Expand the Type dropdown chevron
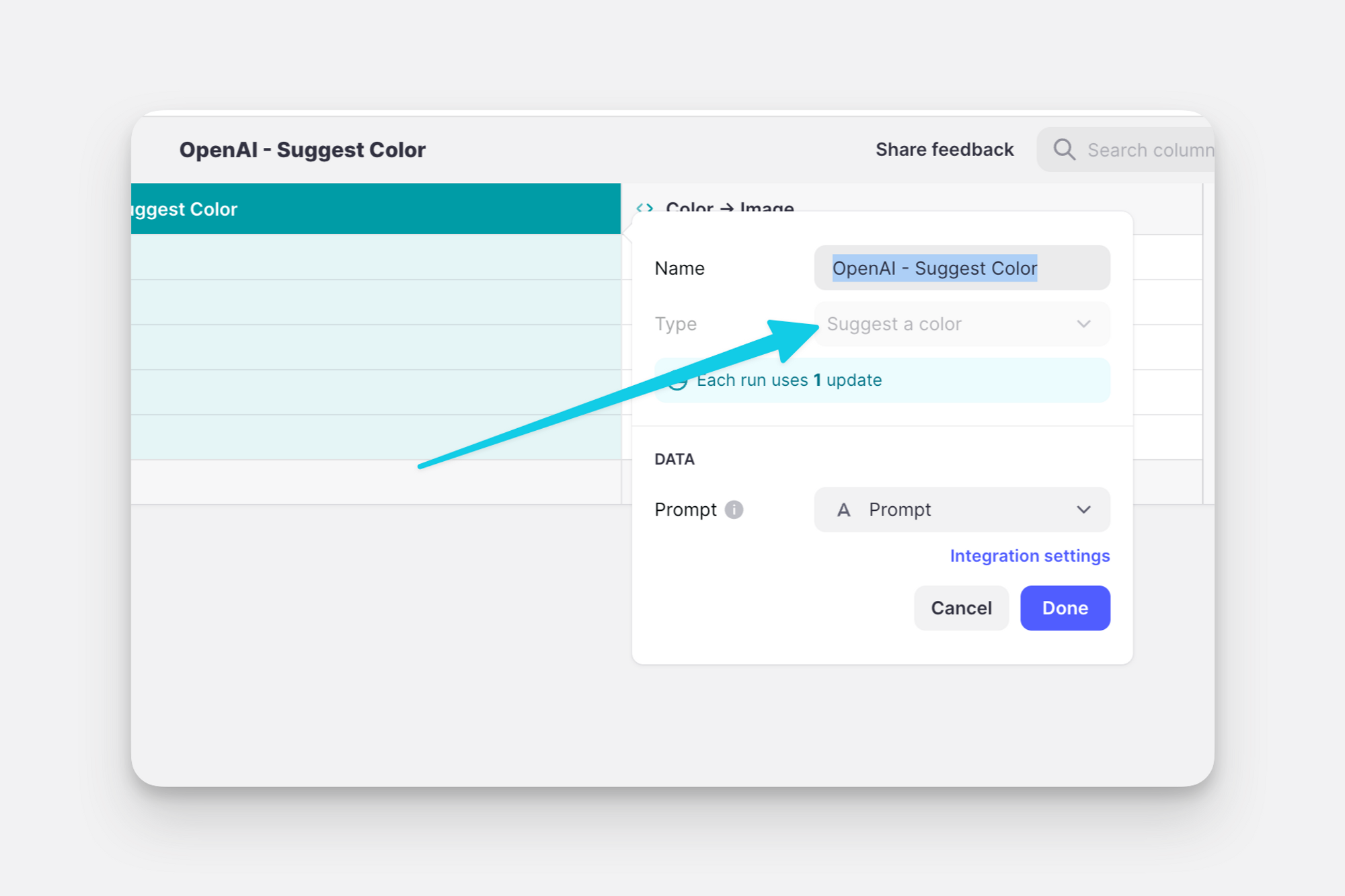Screen dimensions: 1345x896 [x=1083, y=324]
